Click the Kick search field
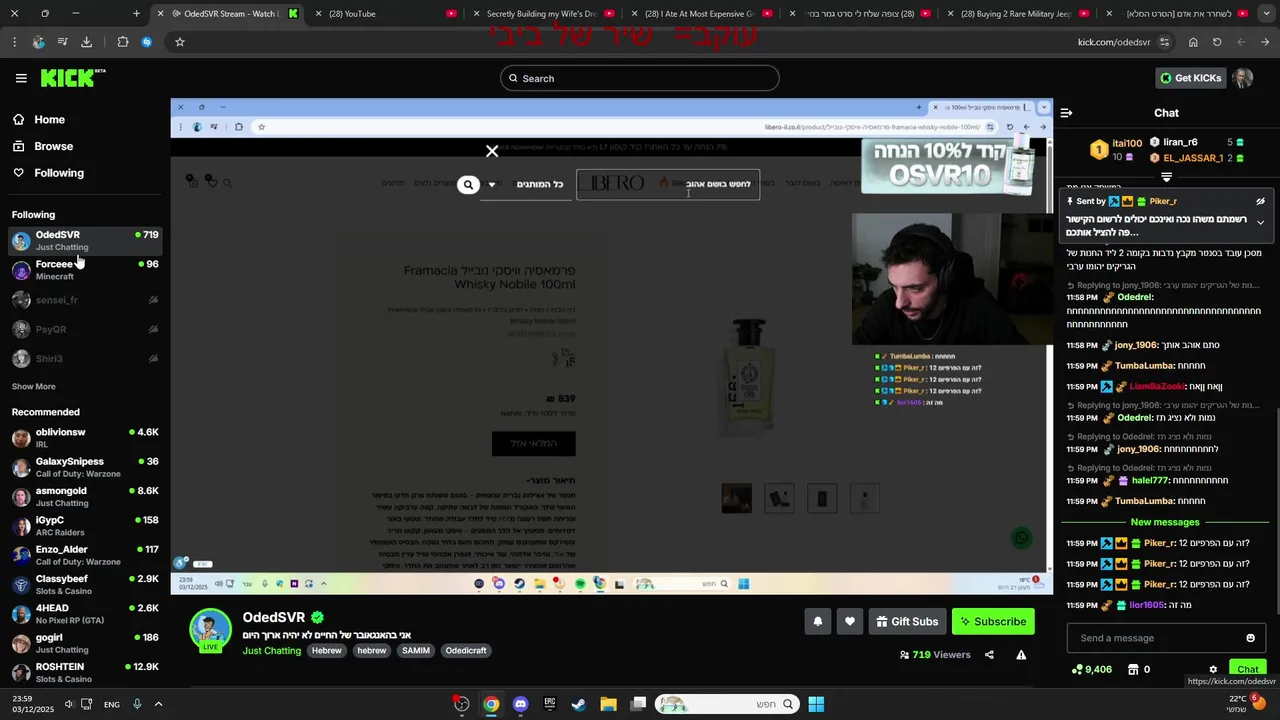The width and height of the screenshot is (1280, 720). (x=640, y=78)
